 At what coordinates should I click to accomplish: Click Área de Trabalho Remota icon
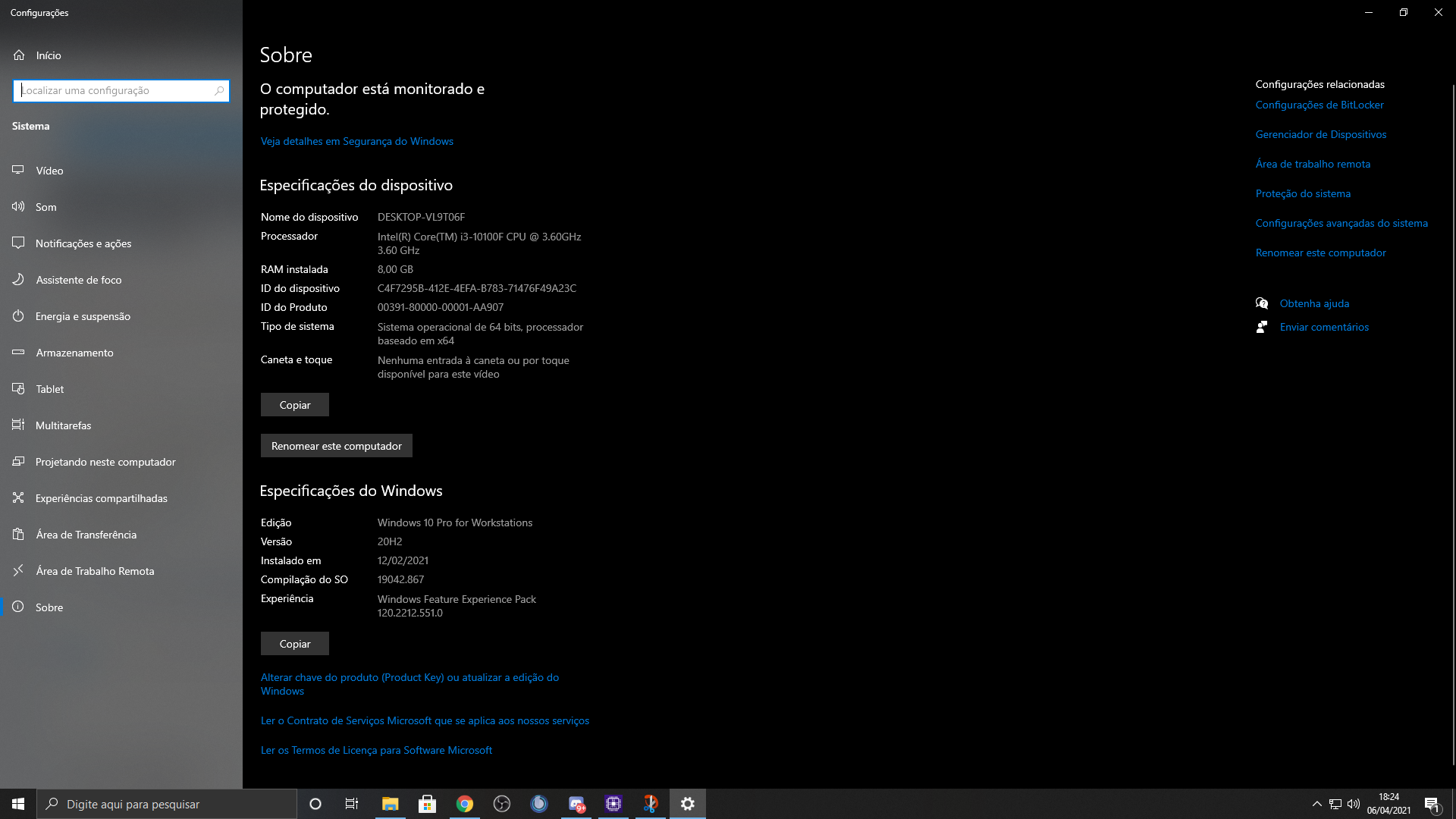point(18,571)
